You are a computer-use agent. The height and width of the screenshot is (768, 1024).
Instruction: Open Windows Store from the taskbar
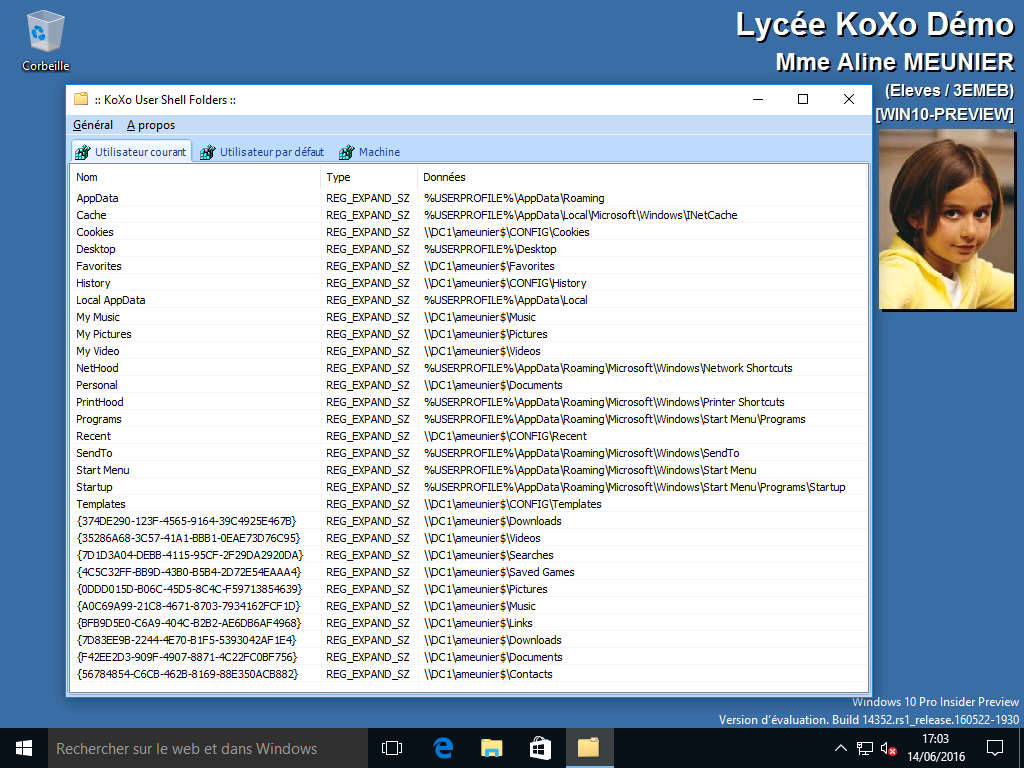coord(540,747)
